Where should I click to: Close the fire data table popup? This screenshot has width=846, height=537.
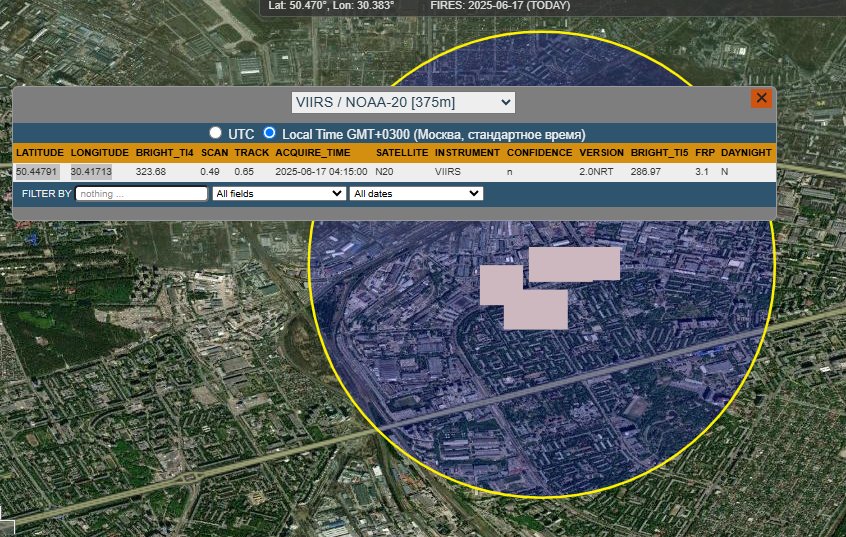761,98
